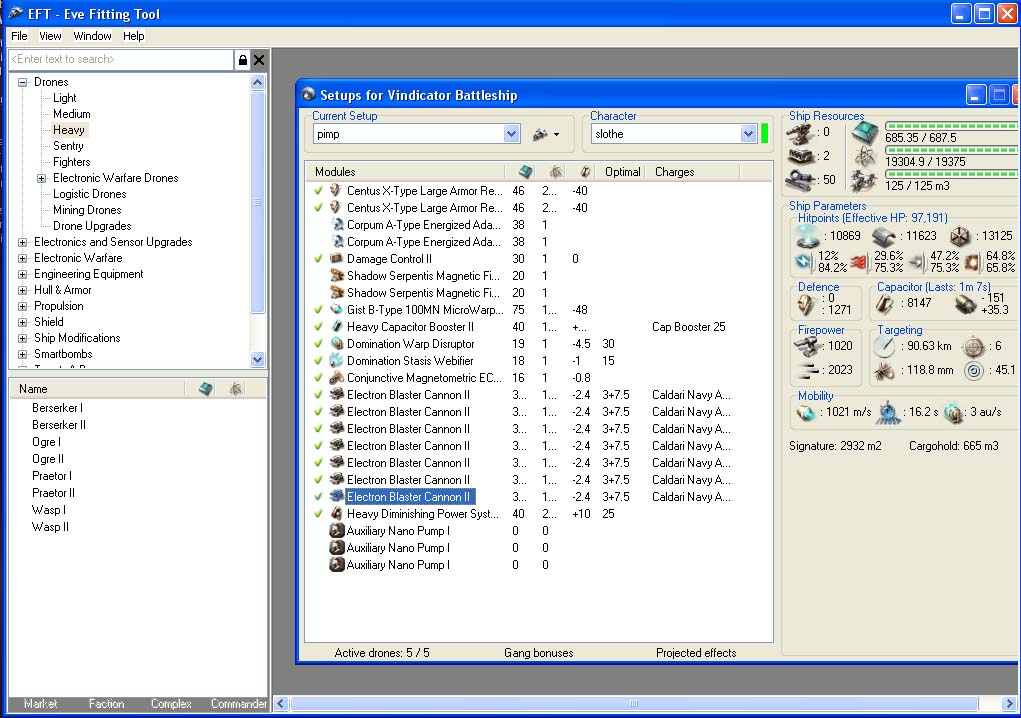The height and width of the screenshot is (718, 1021).
Task: Toggle the checkmark for Heavy Diminishing Power System
Action: (318, 514)
